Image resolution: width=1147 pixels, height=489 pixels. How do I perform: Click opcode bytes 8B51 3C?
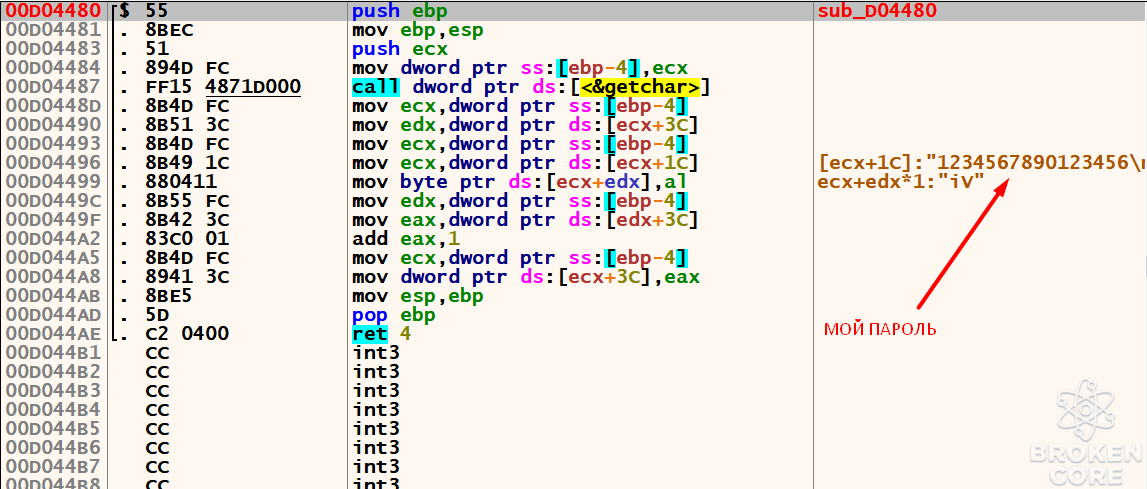coord(188,126)
